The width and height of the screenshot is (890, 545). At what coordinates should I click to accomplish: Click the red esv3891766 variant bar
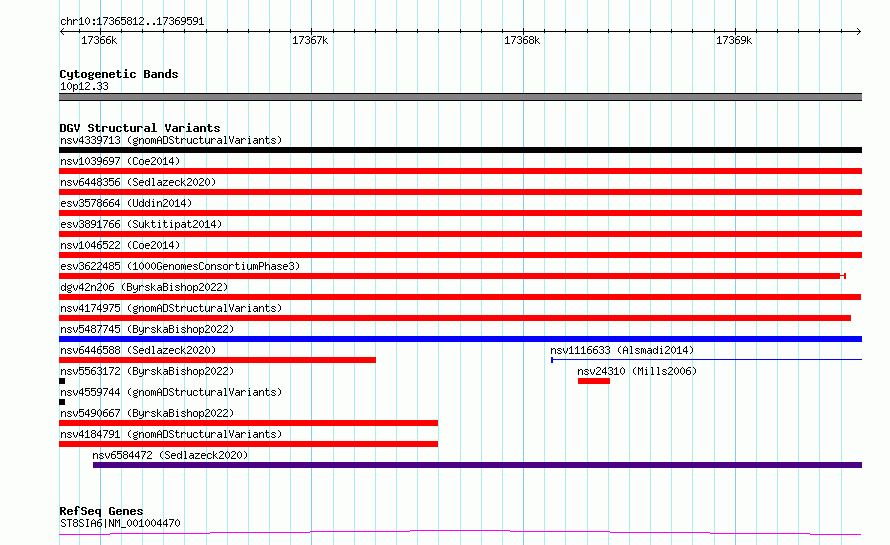click(460, 234)
